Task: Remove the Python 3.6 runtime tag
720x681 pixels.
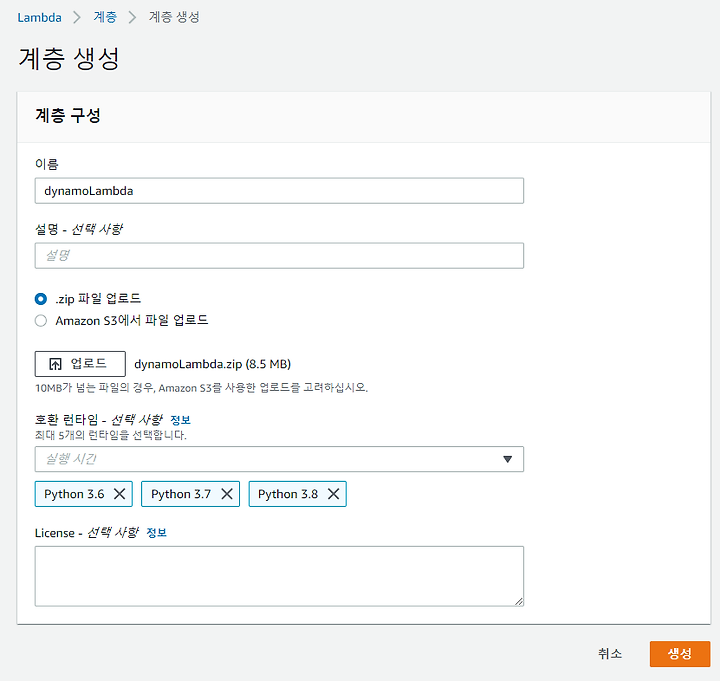Action: pos(119,494)
